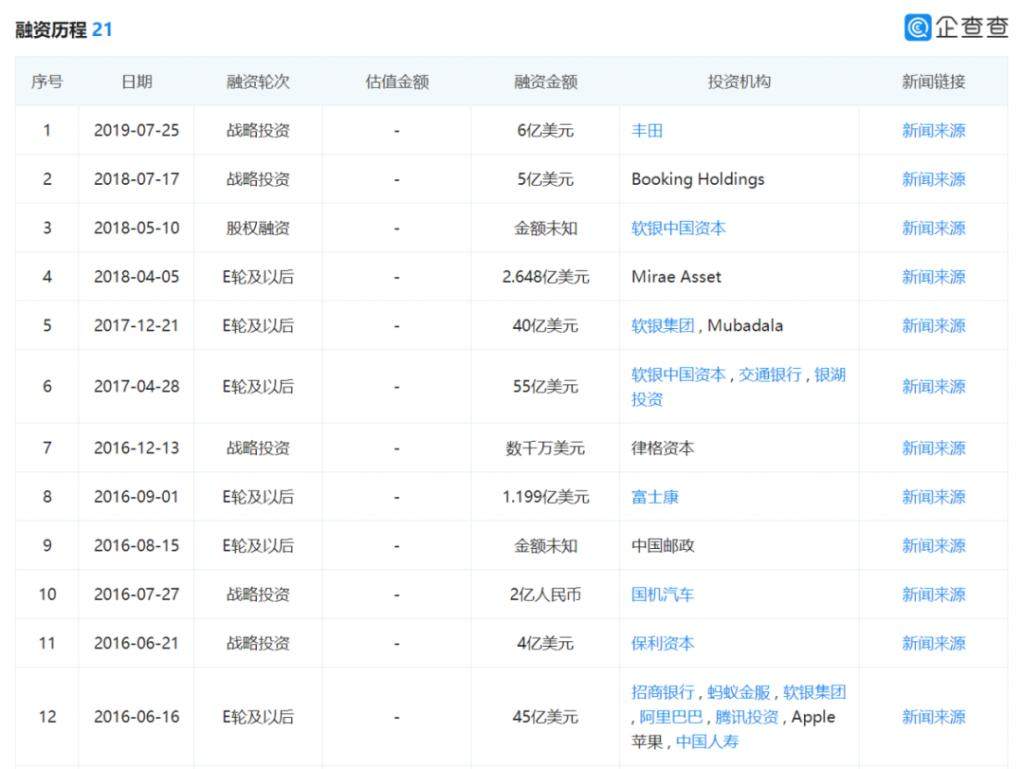The height and width of the screenshot is (769, 1024).
Task: Open 新闻来源 link for 2016-06-21 row
Action: coord(933,644)
